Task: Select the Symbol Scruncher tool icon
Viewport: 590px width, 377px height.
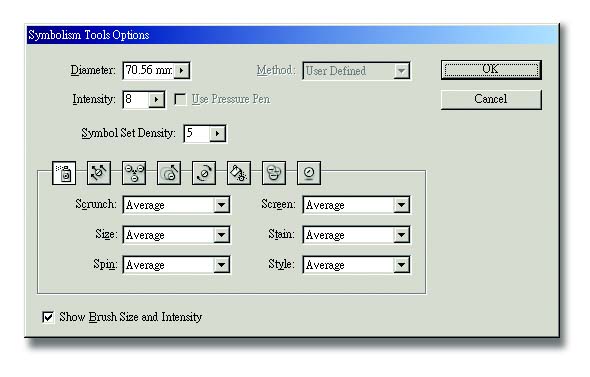Action: point(134,173)
